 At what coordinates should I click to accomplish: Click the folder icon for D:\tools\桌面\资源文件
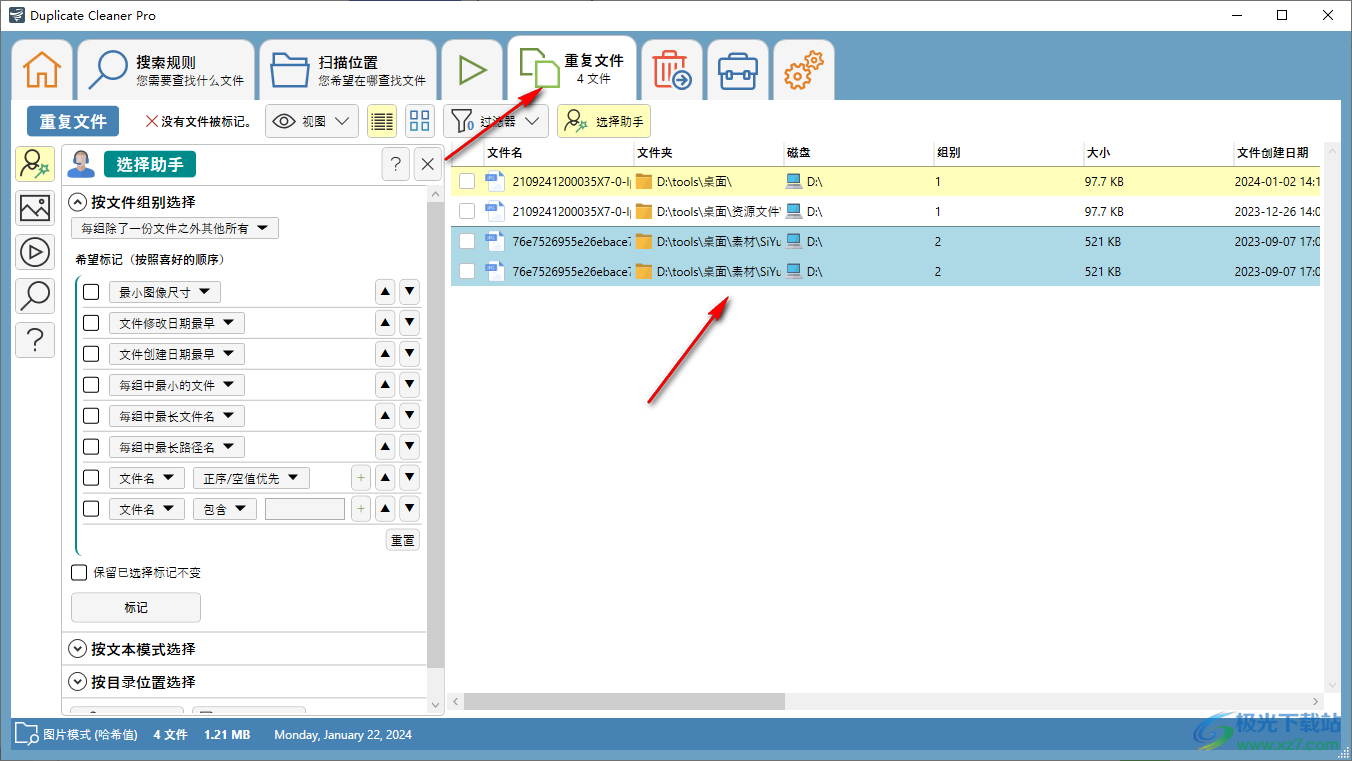pyautogui.click(x=645, y=211)
